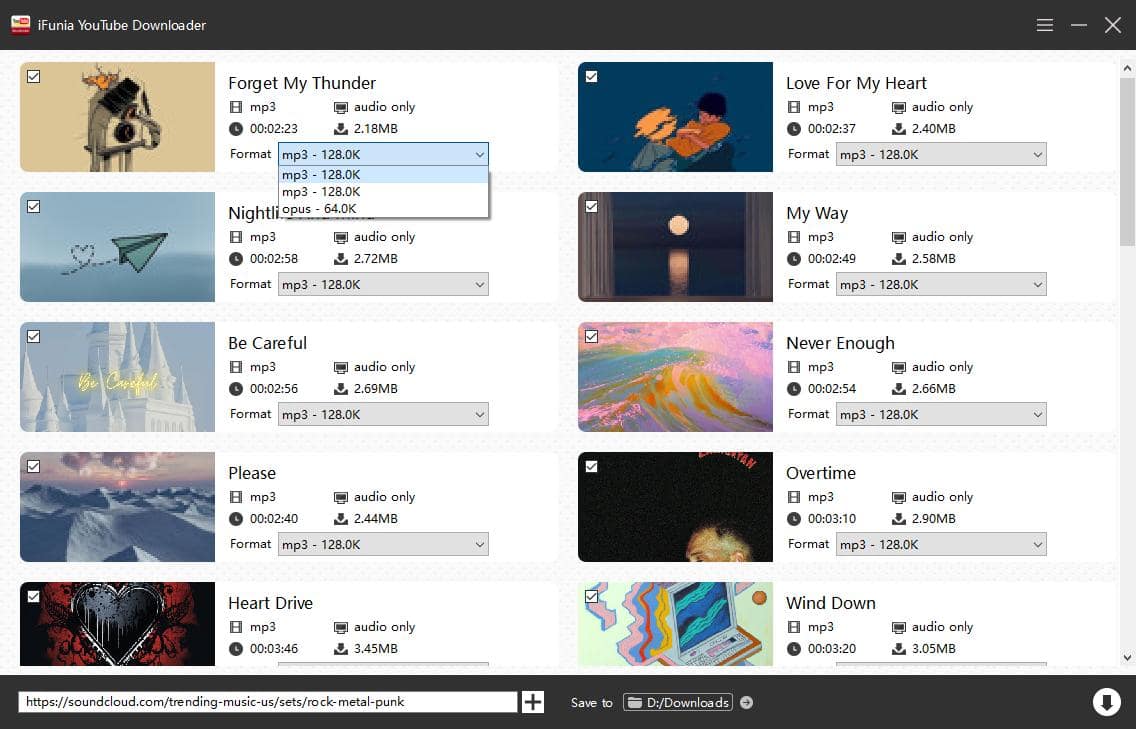Click the clock duration icon for My Way
Image resolution: width=1136 pixels, height=729 pixels.
[x=794, y=259]
